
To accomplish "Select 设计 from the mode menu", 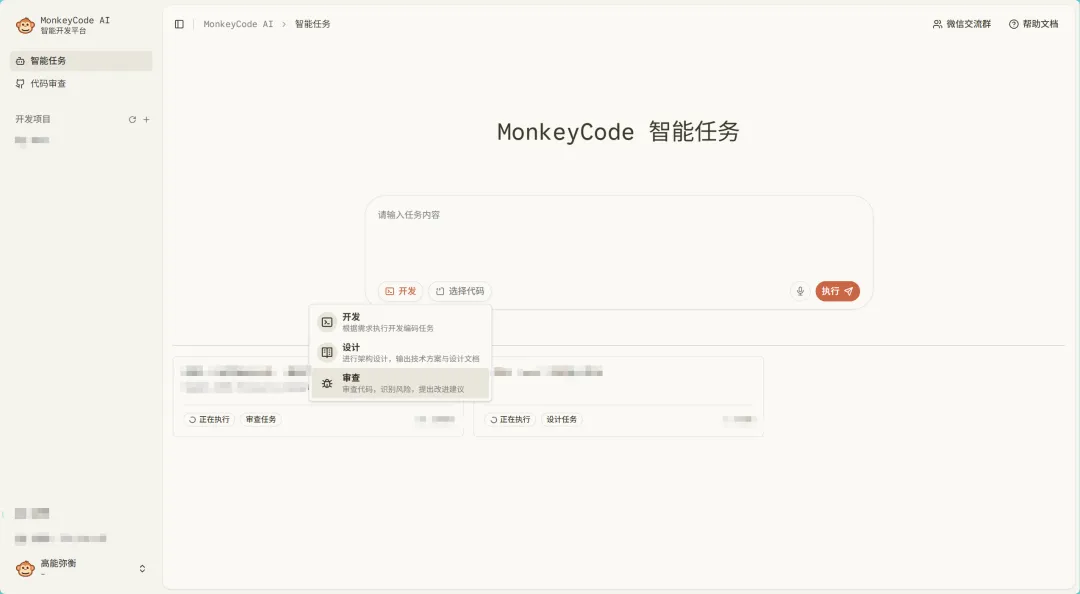I will (400, 352).
